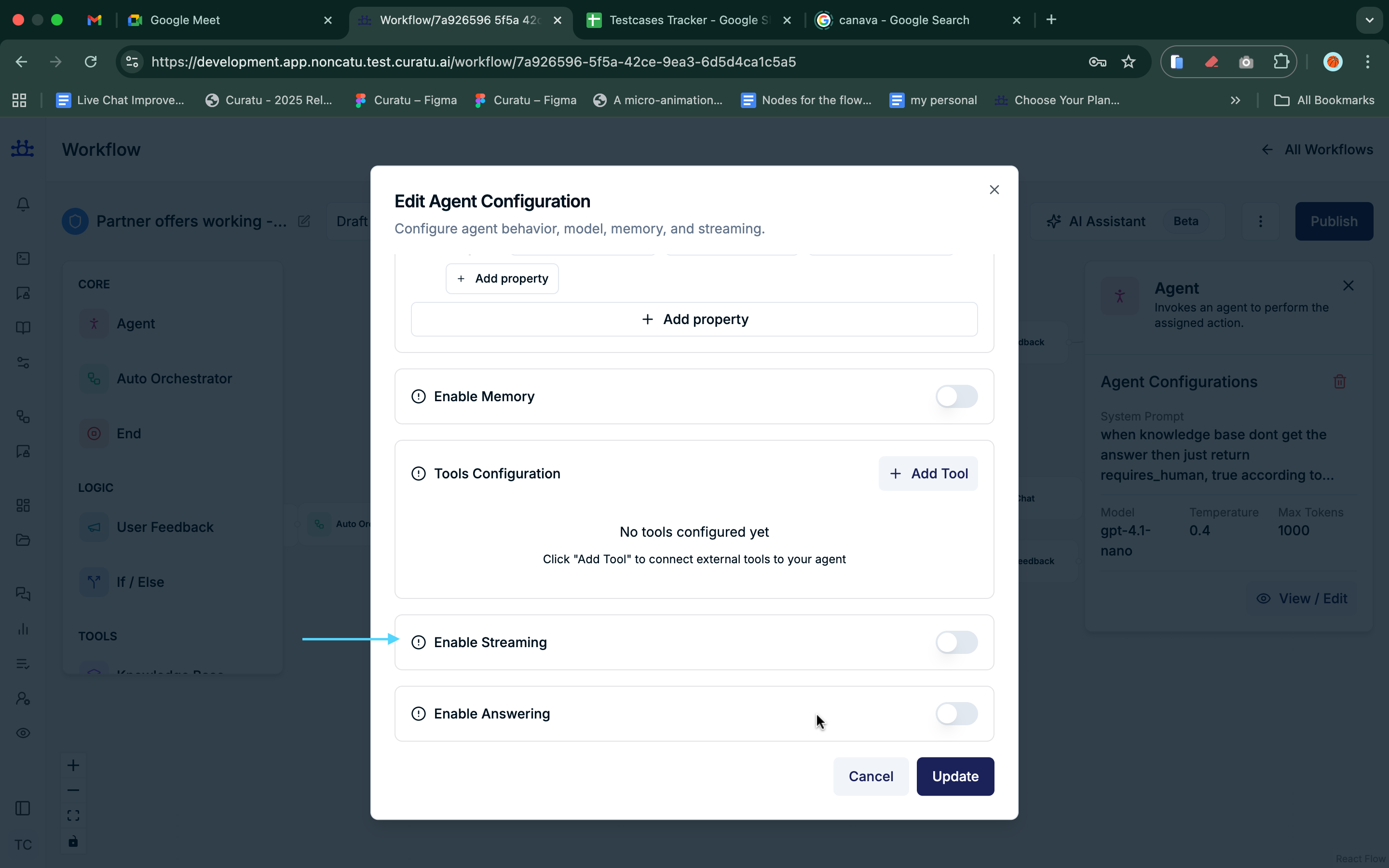The width and height of the screenshot is (1389, 868).
Task: Select the Agent node under CORE
Action: tap(136, 323)
